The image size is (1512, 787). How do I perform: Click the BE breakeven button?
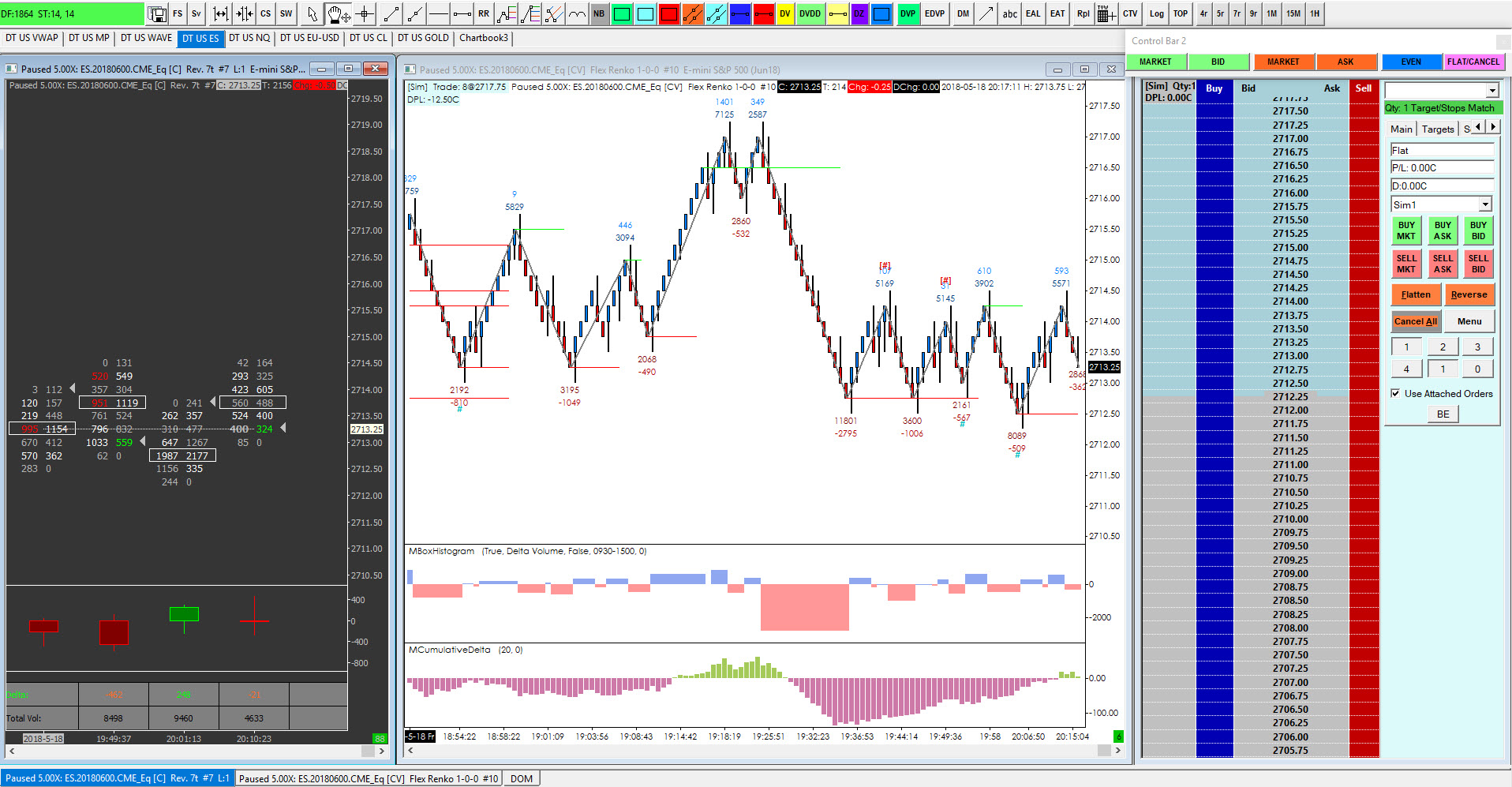click(x=1443, y=414)
